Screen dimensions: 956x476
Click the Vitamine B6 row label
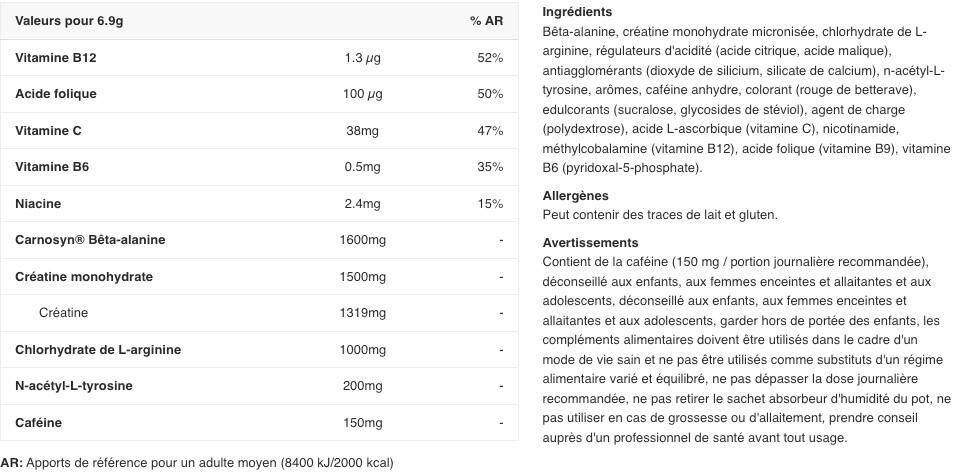(x=52, y=167)
